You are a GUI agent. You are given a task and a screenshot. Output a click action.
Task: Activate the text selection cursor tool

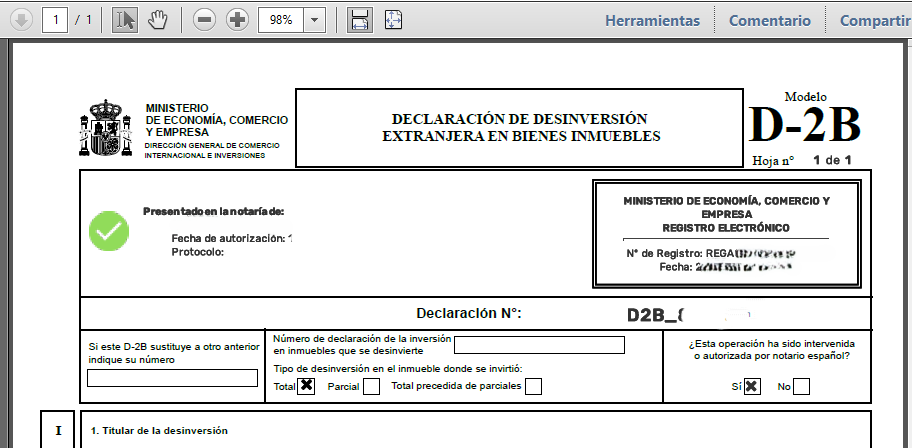pos(124,20)
